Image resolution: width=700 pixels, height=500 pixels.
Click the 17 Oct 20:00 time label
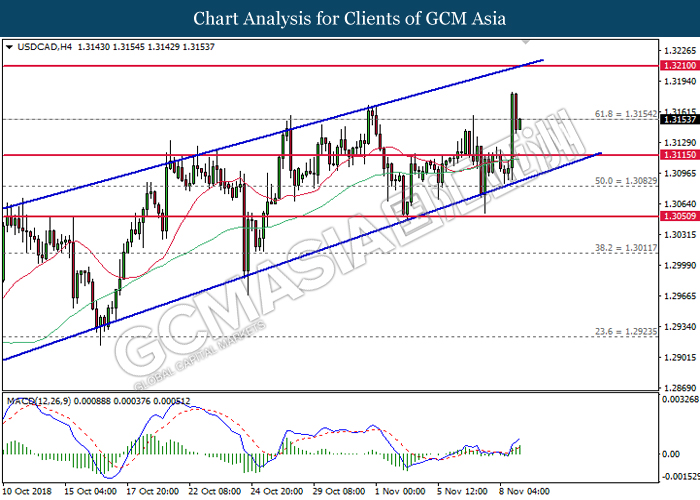pyautogui.click(x=153, y=492)
